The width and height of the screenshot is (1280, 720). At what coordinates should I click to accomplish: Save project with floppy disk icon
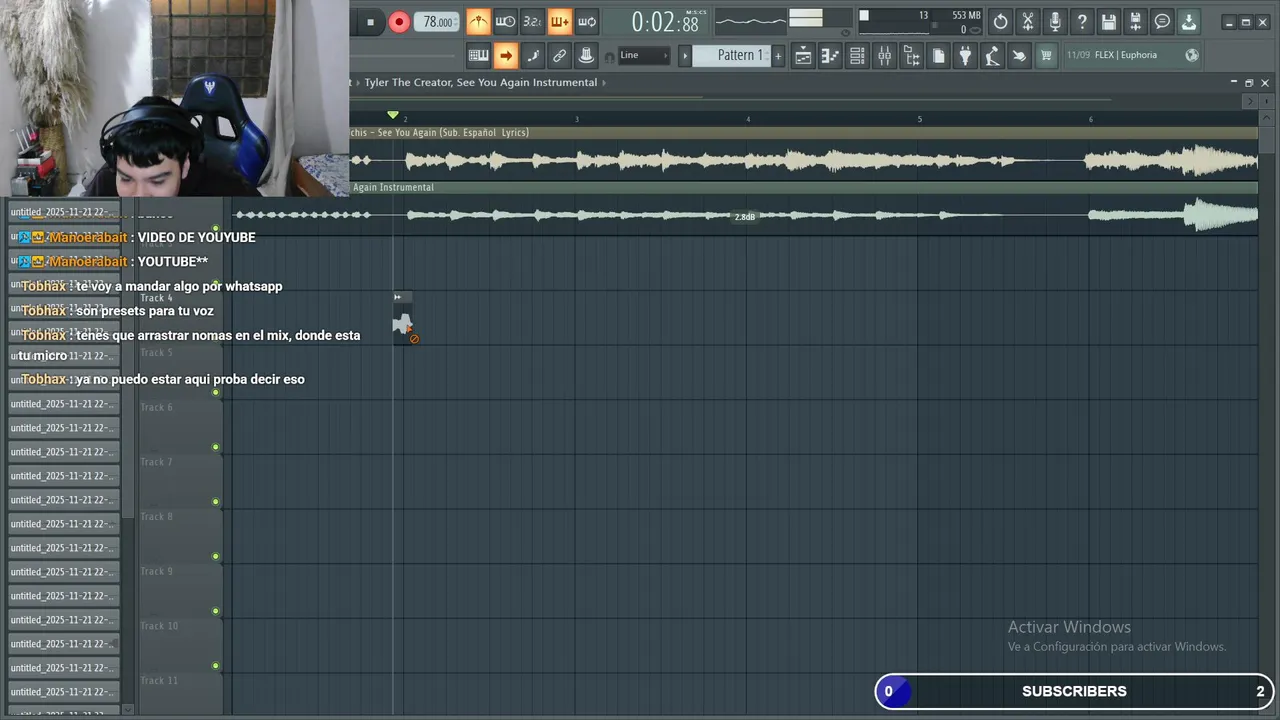pos(1108,22)
